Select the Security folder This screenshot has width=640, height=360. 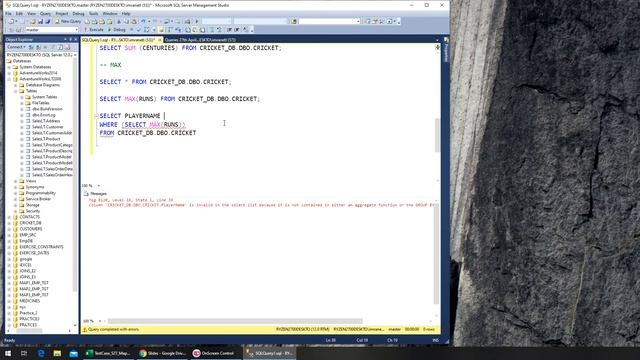click(33, 211)
